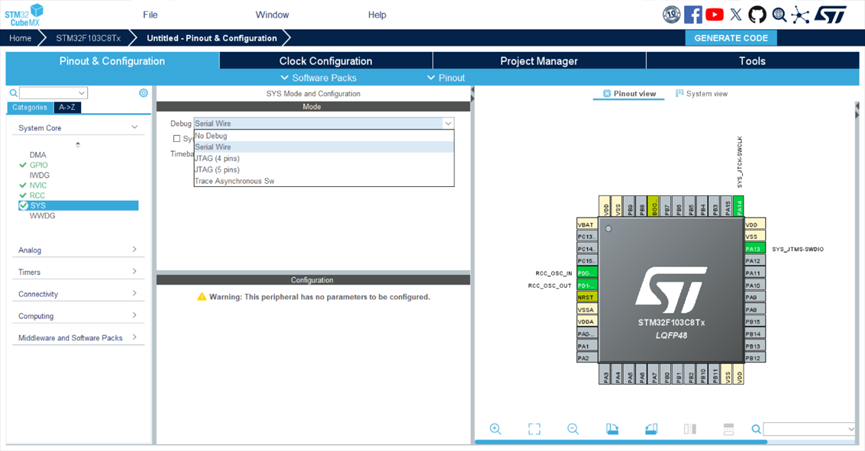Viewport: 865px width, 451px height.
Task: Click the pin search magnifier icon
Action: click(756, 429)
